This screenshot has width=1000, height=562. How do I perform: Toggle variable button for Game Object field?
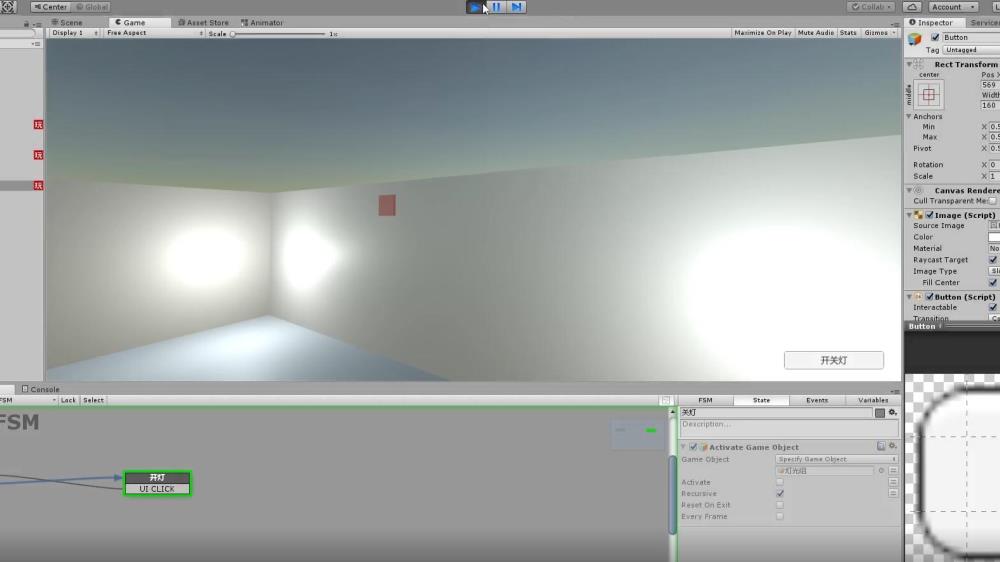893,471
